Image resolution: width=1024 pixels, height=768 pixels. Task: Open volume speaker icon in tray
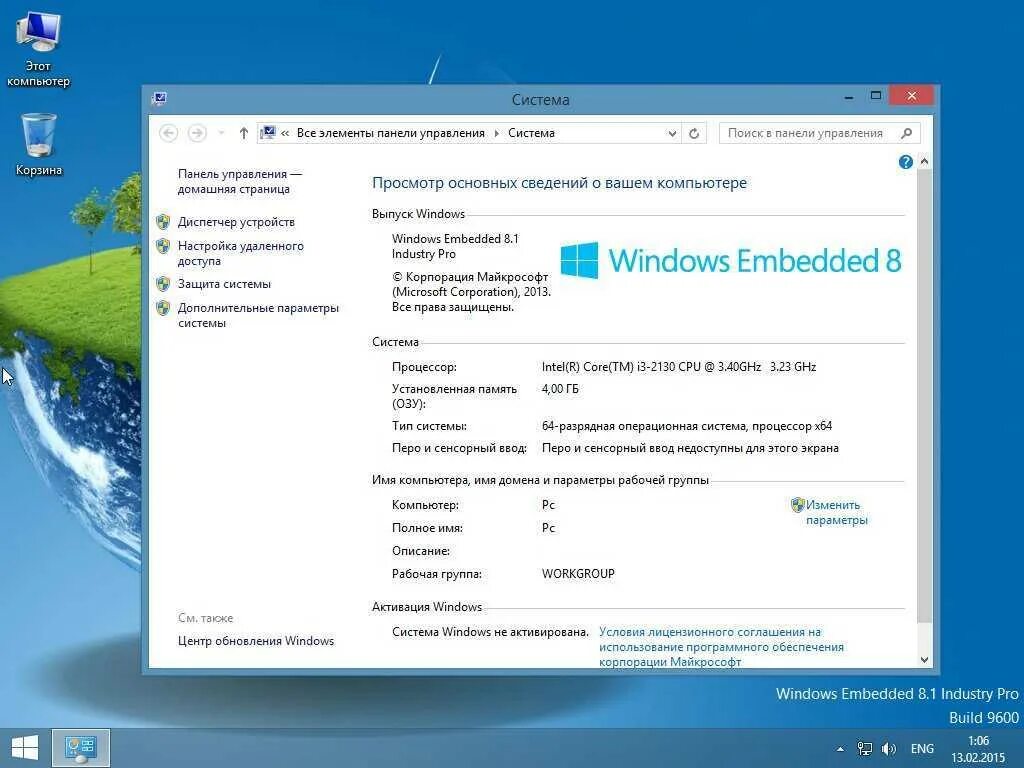tap(888, 748)
